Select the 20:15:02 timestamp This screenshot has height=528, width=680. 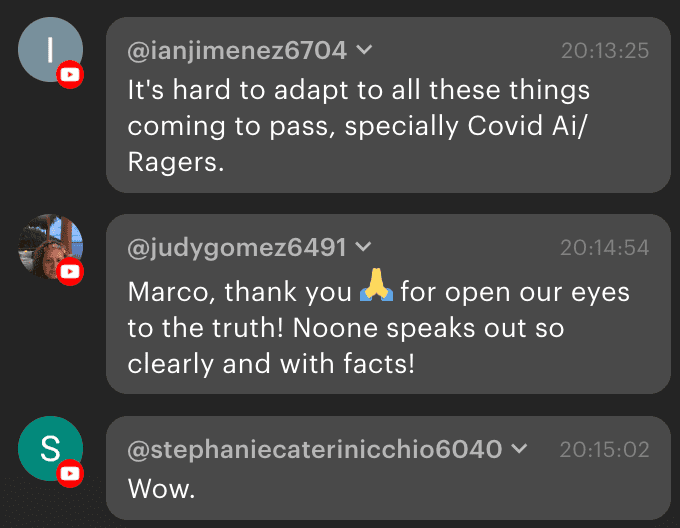[604, 450]
